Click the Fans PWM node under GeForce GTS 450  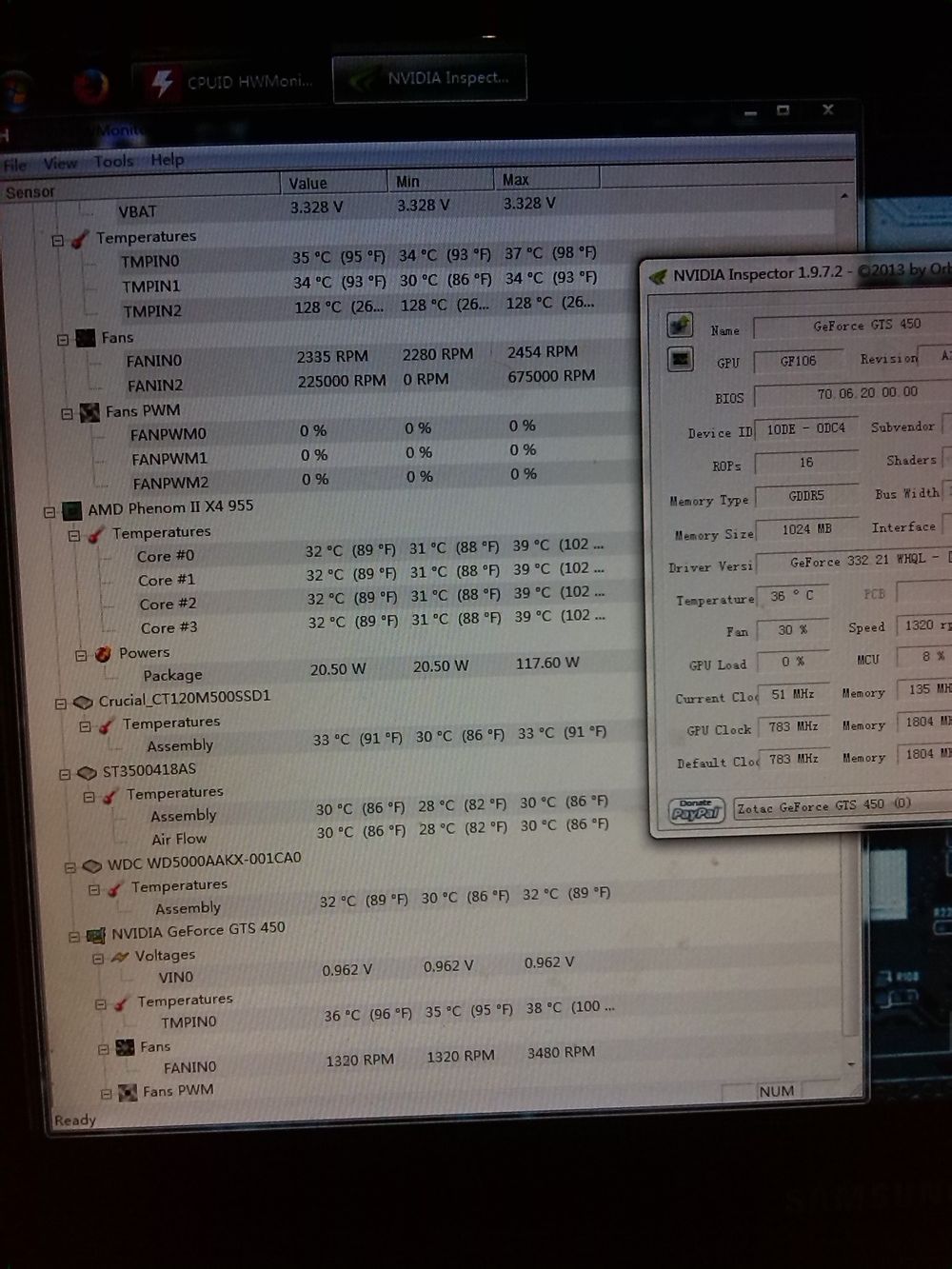177,1091
